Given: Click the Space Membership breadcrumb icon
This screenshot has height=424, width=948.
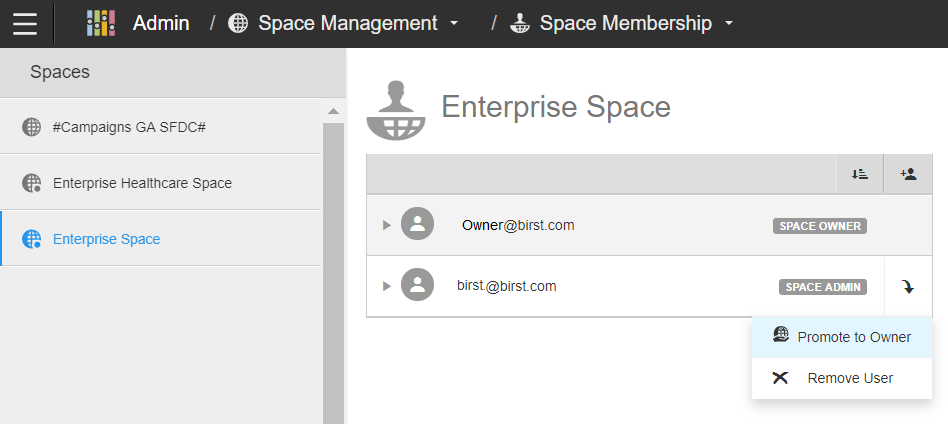Looking at the screenshot, I should [x=519, y=23].
